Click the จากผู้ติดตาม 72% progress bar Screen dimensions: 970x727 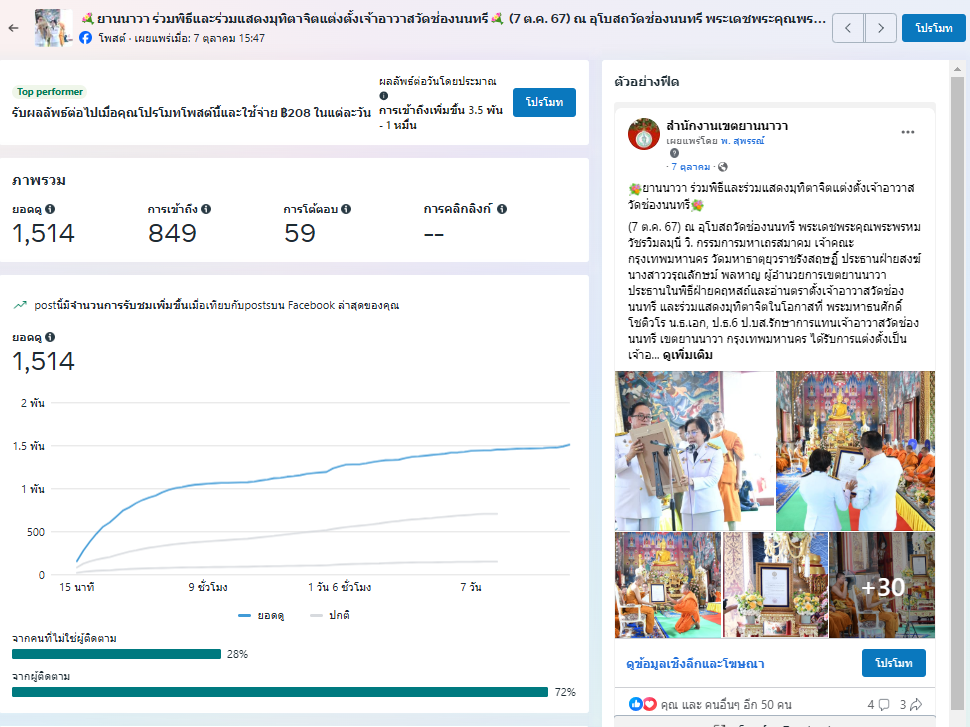[280, 692]
